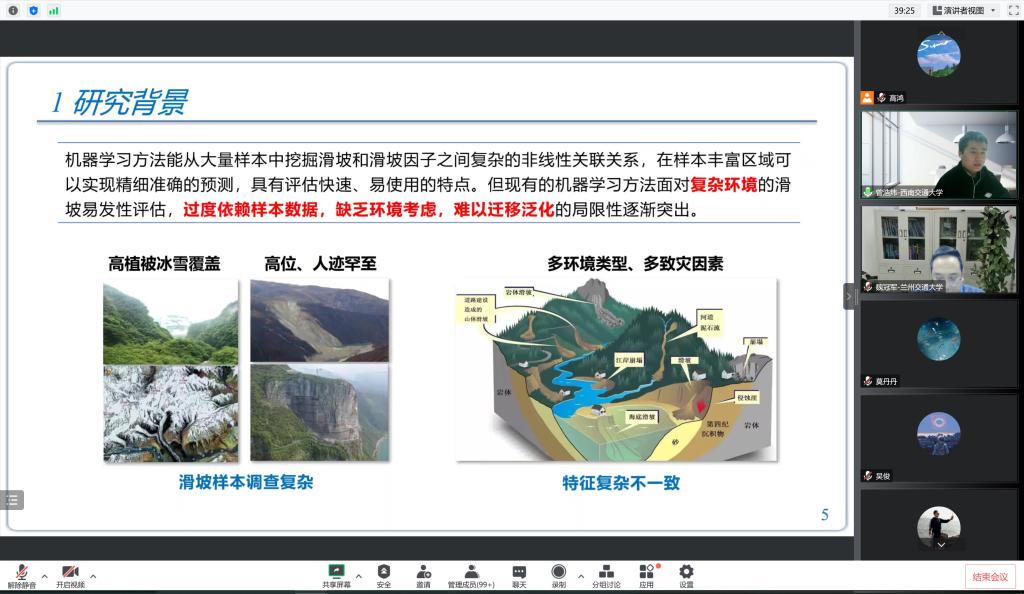Open the invite (邀请) dialog

coord(424,575)
